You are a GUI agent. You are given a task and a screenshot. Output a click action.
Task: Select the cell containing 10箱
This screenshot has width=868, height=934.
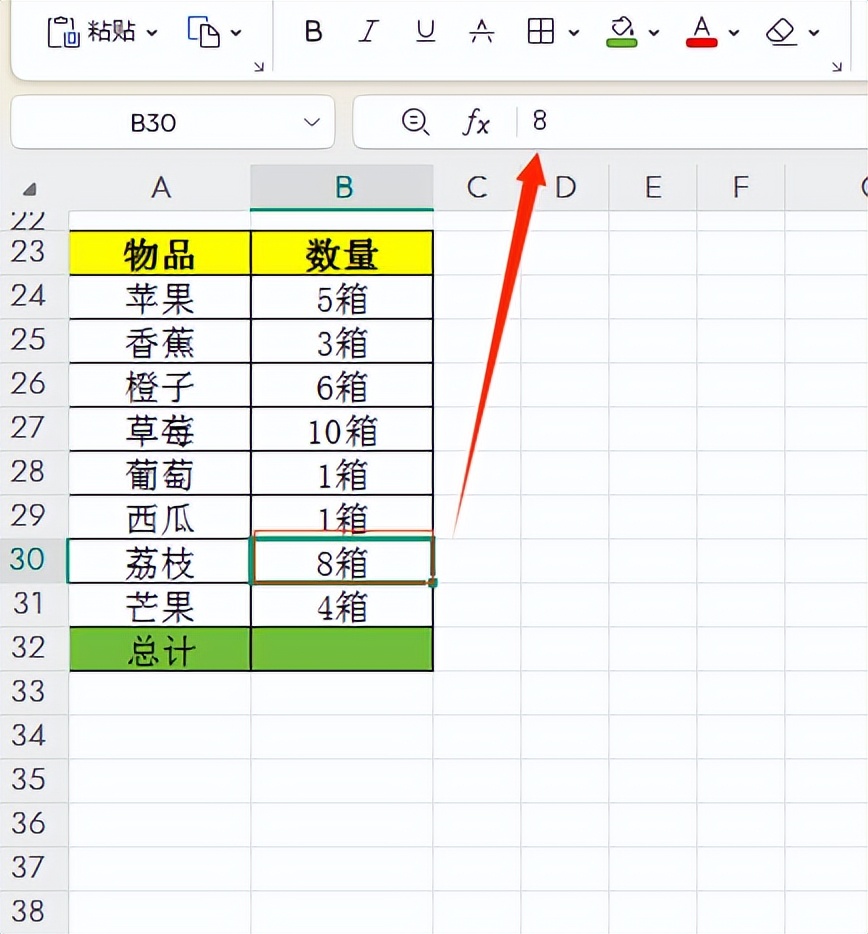point(343,429)
